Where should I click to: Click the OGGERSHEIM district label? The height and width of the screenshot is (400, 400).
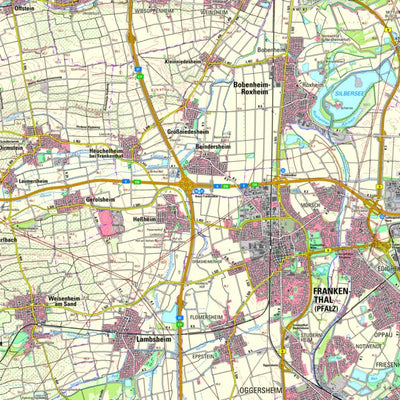pos(261,390)
